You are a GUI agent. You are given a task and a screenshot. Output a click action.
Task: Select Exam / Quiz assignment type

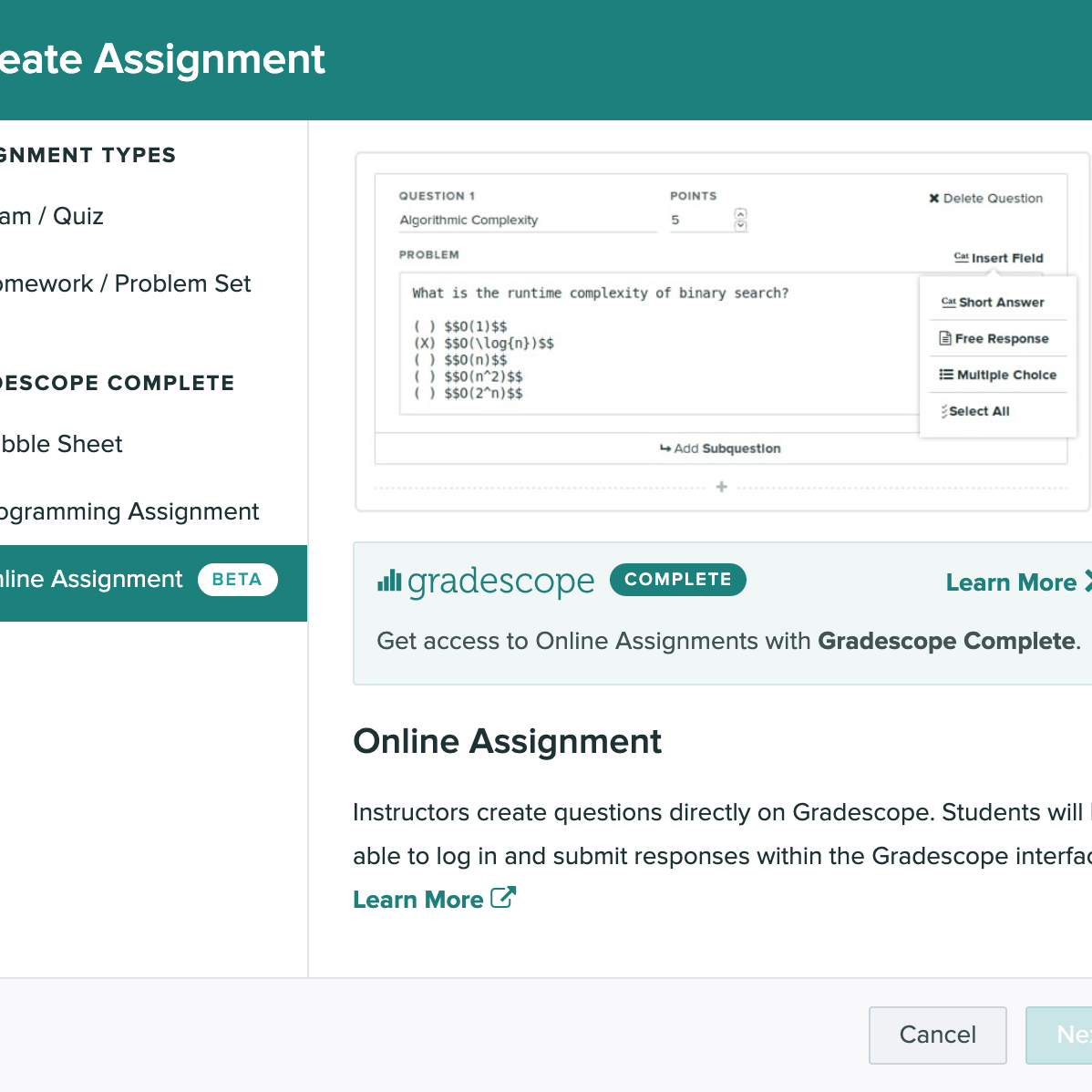52,216
